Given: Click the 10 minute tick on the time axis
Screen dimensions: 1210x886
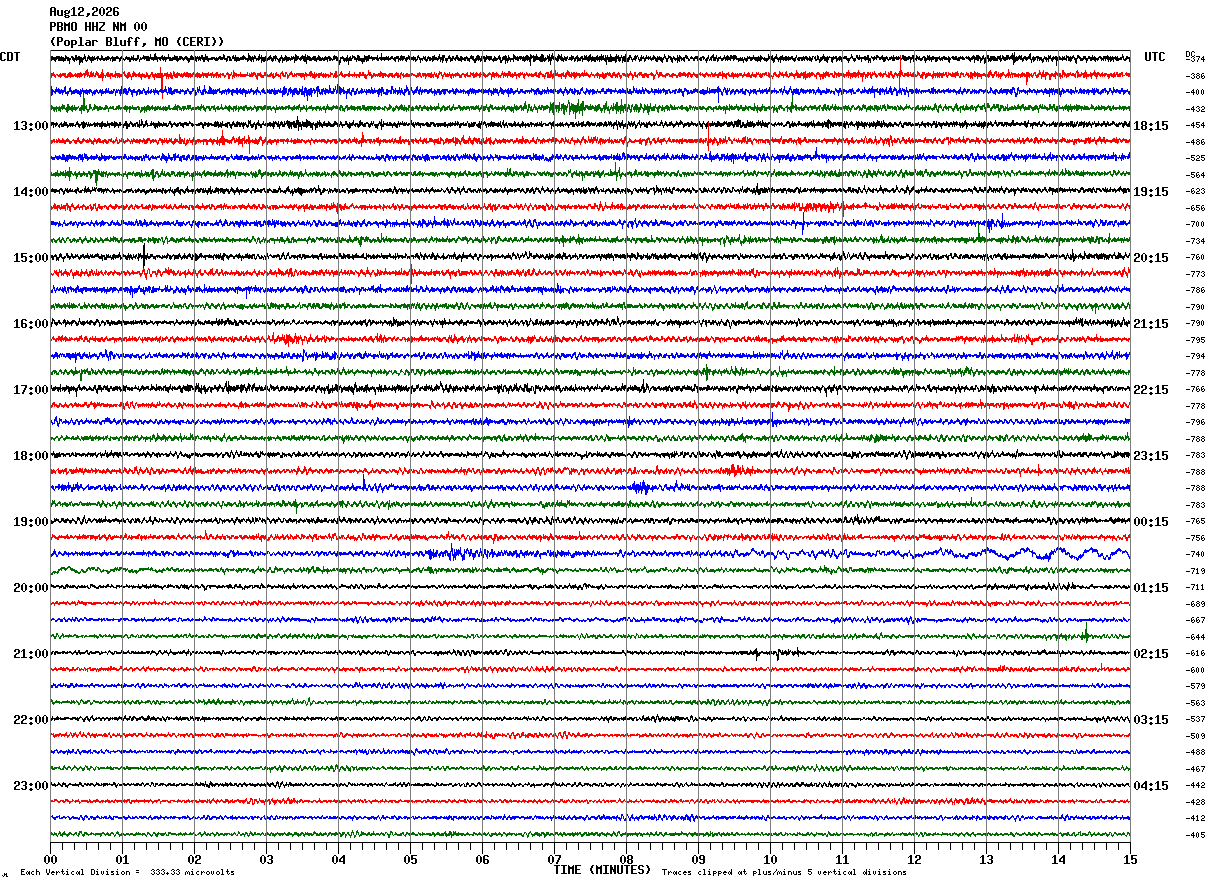Looking at the screenshot, I should click(x=770, y=859).
